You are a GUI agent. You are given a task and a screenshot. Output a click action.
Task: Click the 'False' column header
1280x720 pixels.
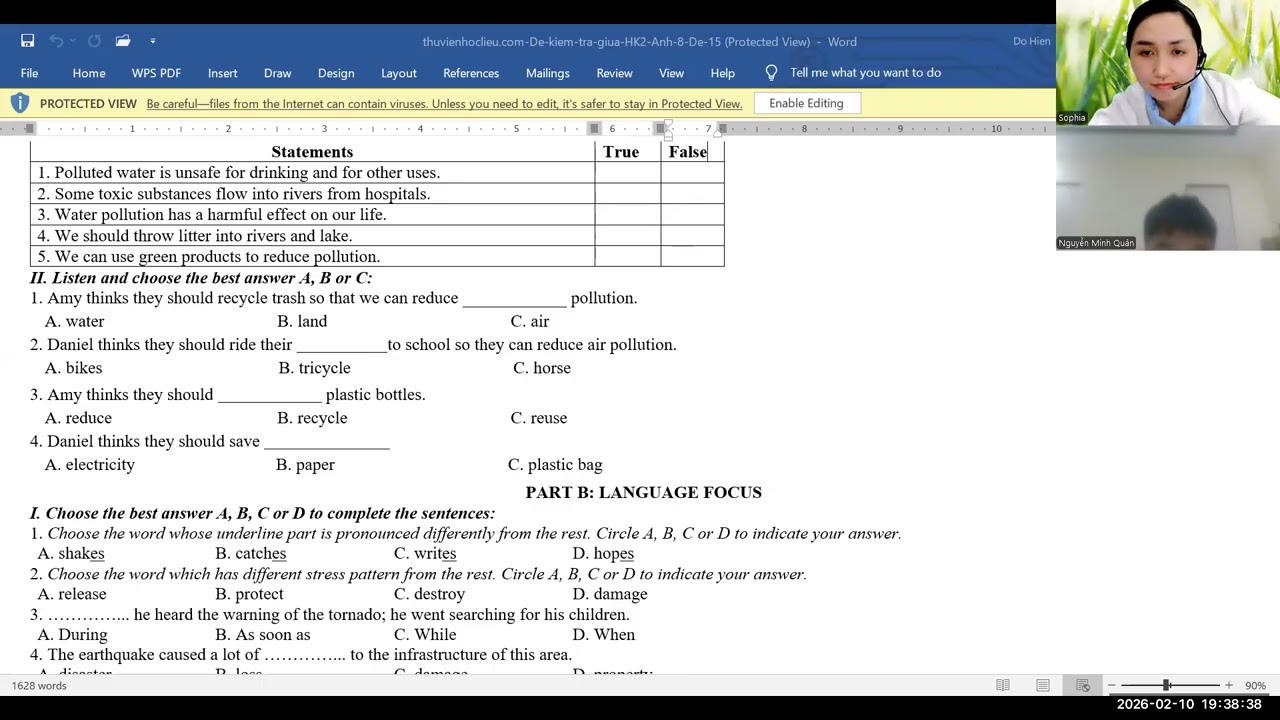(688, 152)
